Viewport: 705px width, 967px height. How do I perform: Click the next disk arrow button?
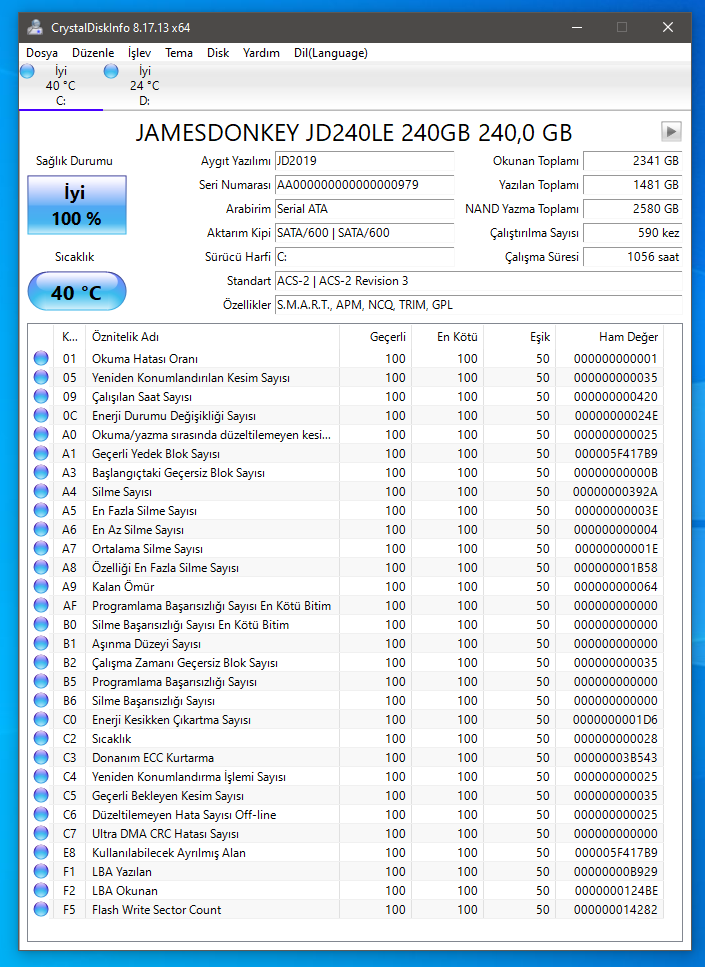point(671,131)
